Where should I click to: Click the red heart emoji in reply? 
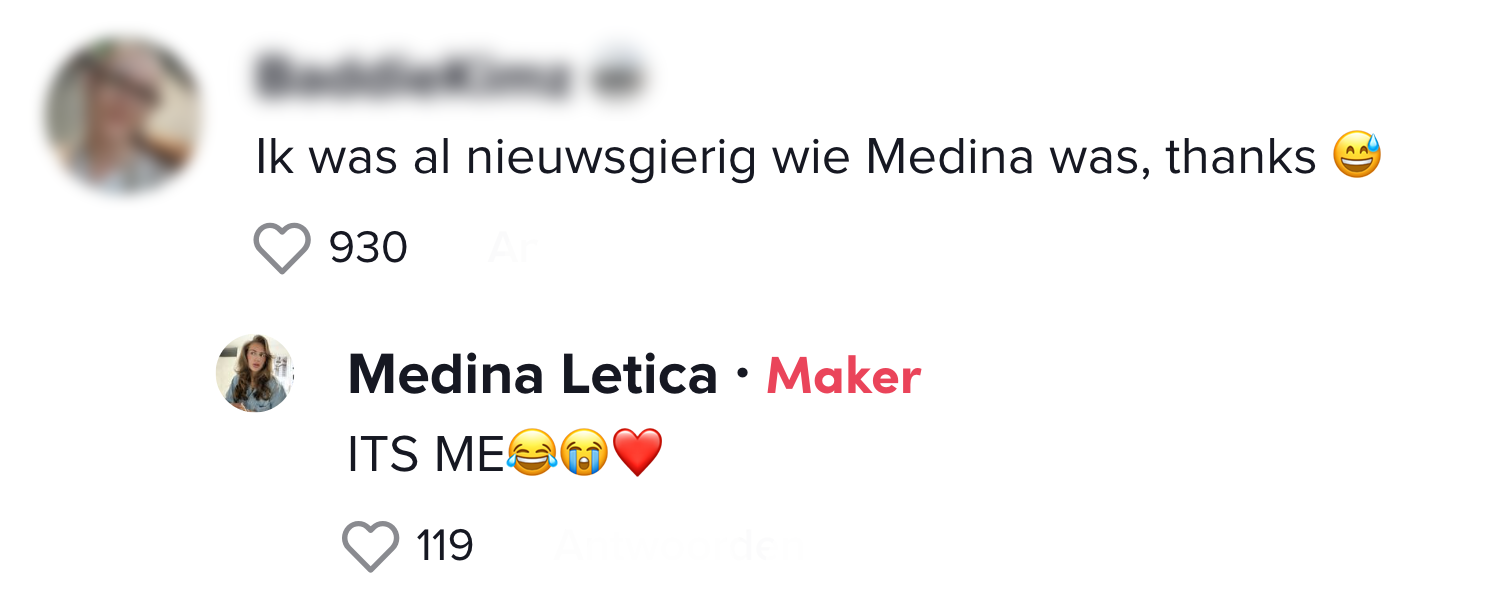(637, 455)
